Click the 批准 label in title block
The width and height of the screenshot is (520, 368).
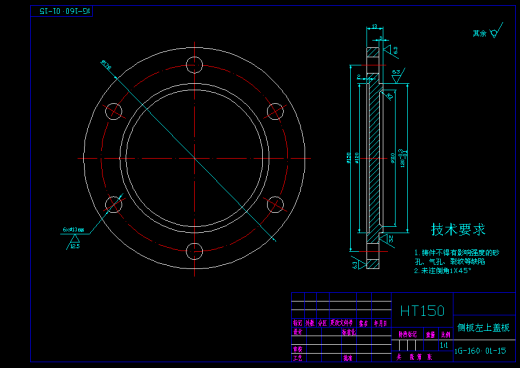(x=348, y=358)
